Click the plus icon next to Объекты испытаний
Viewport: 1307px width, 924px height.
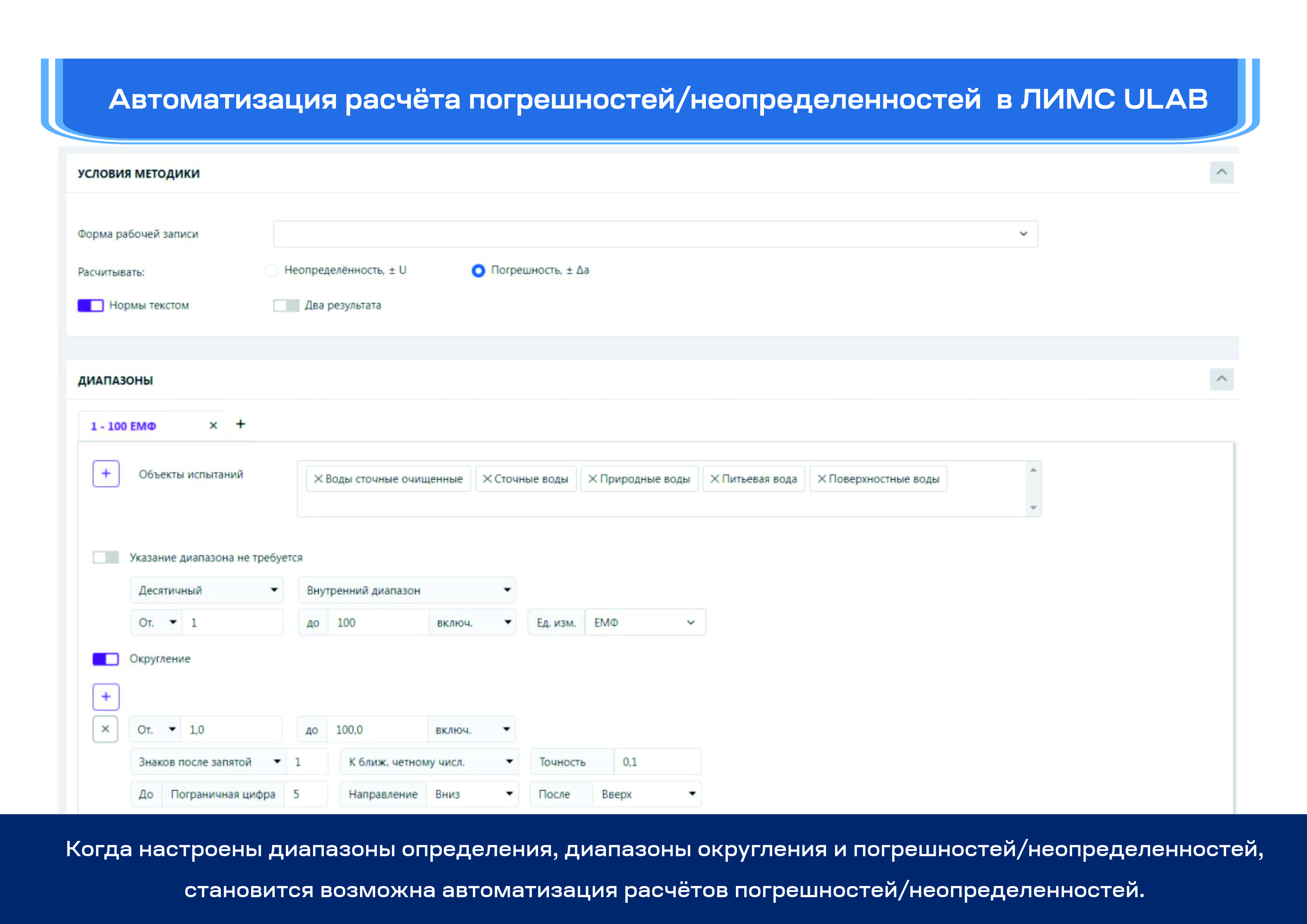click(x=106, y=474)
